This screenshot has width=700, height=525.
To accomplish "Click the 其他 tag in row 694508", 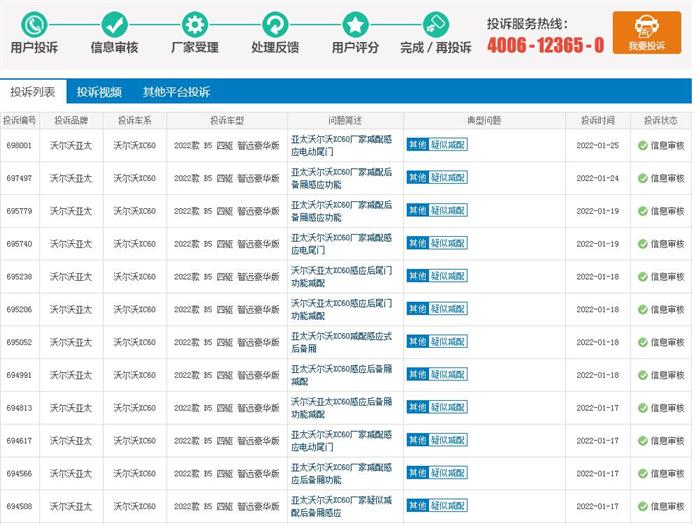I will pos(417,506).
